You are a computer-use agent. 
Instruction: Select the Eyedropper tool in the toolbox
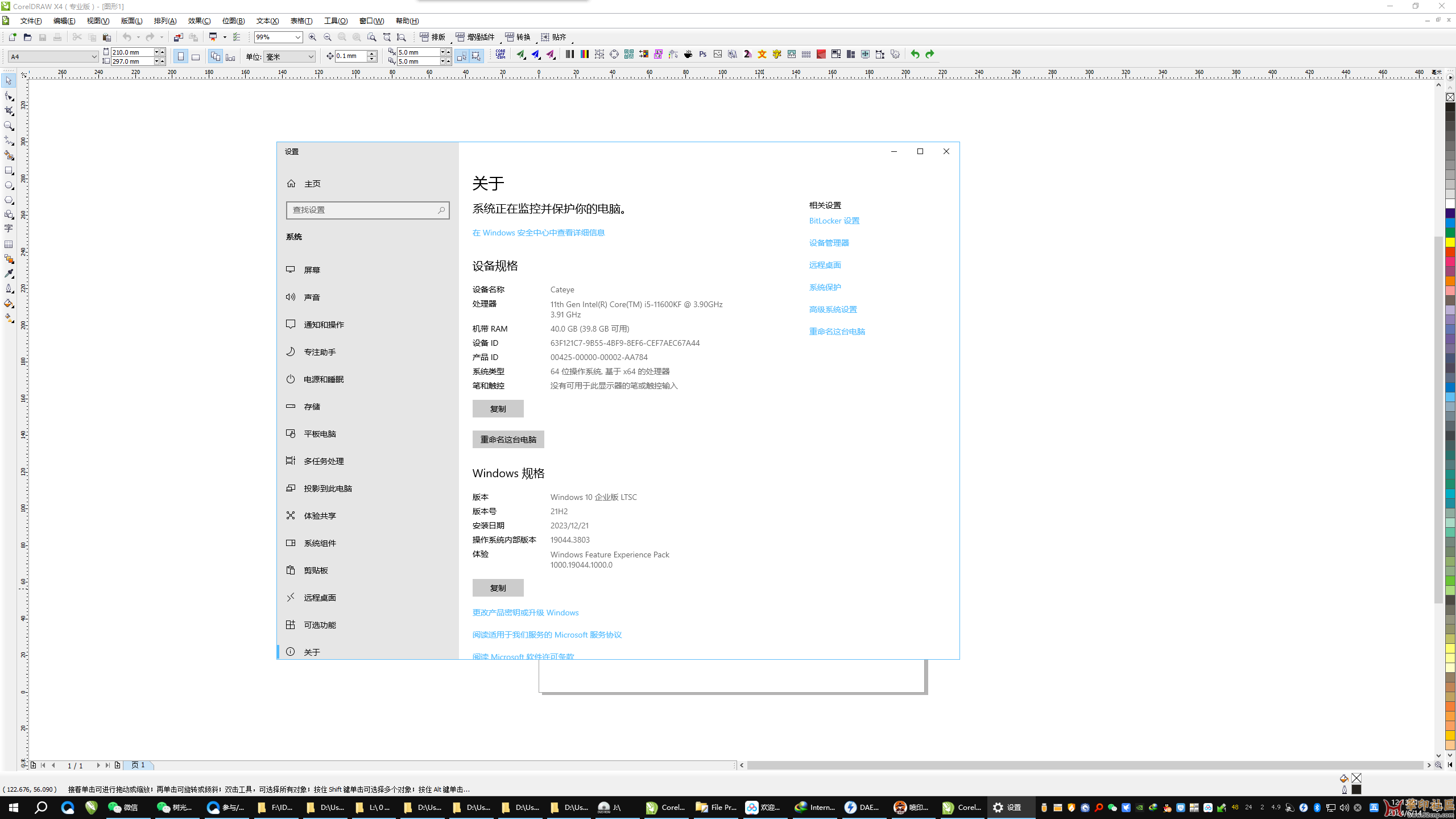9,274
